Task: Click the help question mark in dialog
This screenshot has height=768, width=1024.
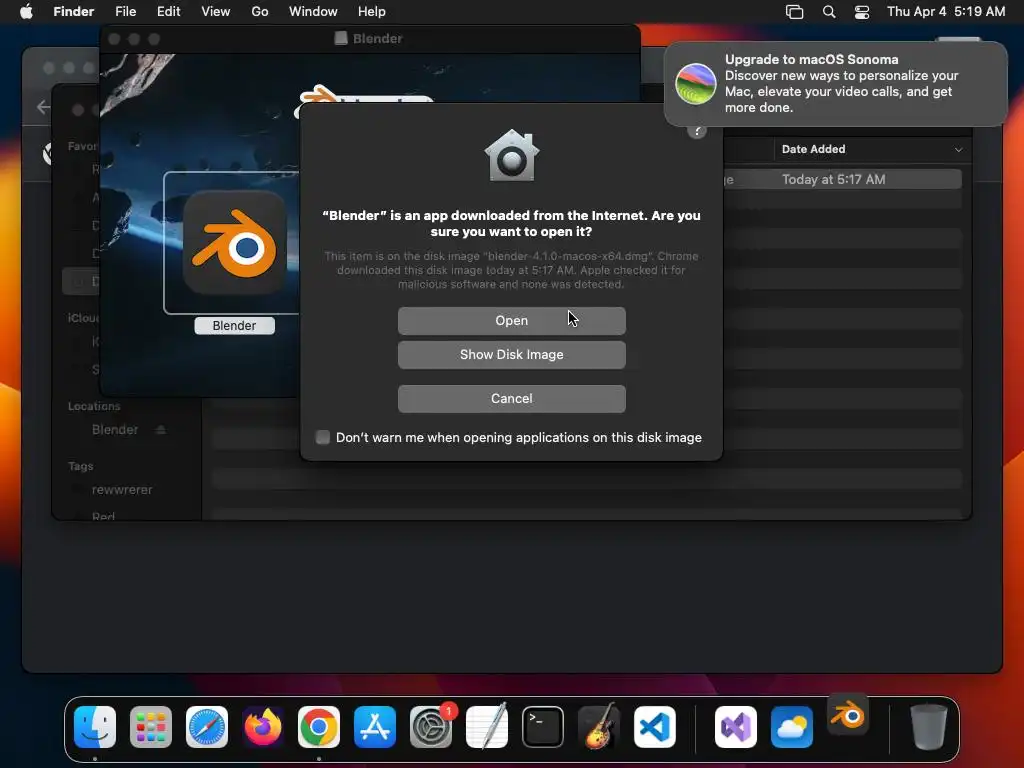Action: click(697, 131)
